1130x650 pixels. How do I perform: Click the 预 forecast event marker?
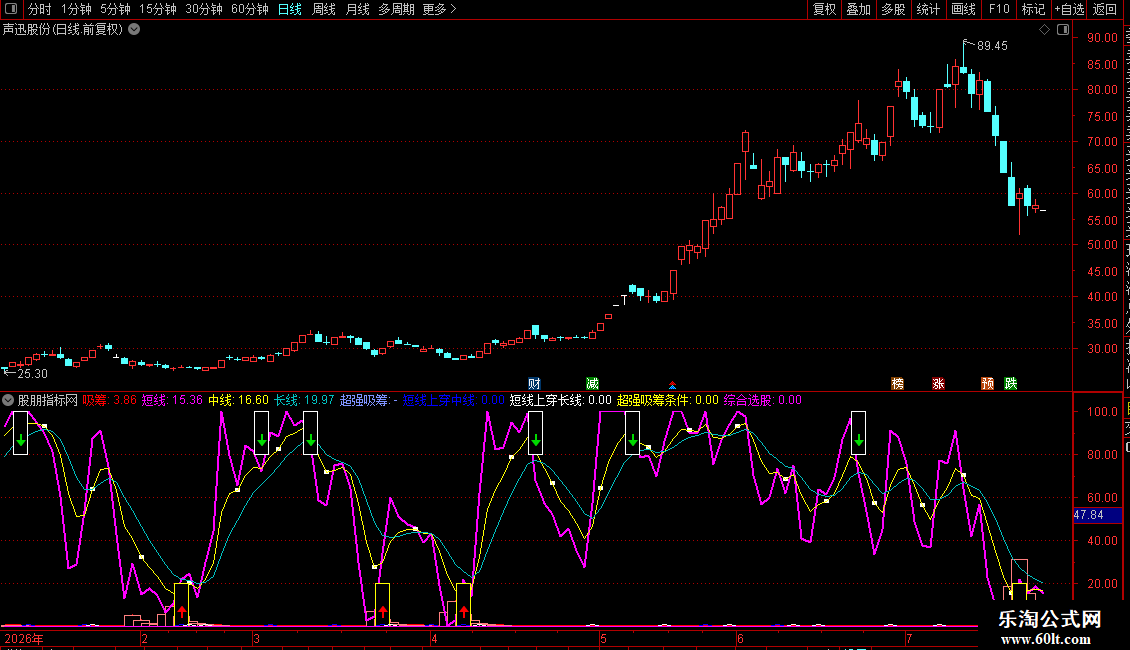[x=987, y=383]
